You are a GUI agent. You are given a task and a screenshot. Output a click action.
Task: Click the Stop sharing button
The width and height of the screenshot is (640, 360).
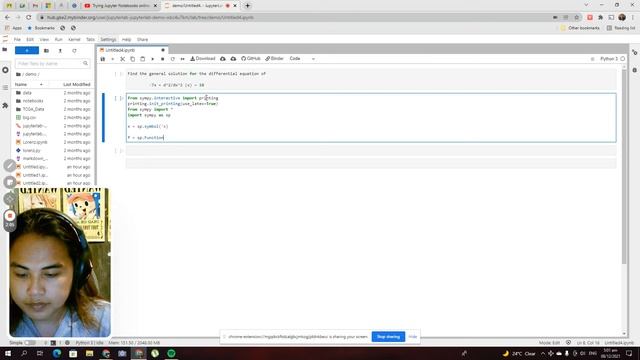(x=388, y=337)
